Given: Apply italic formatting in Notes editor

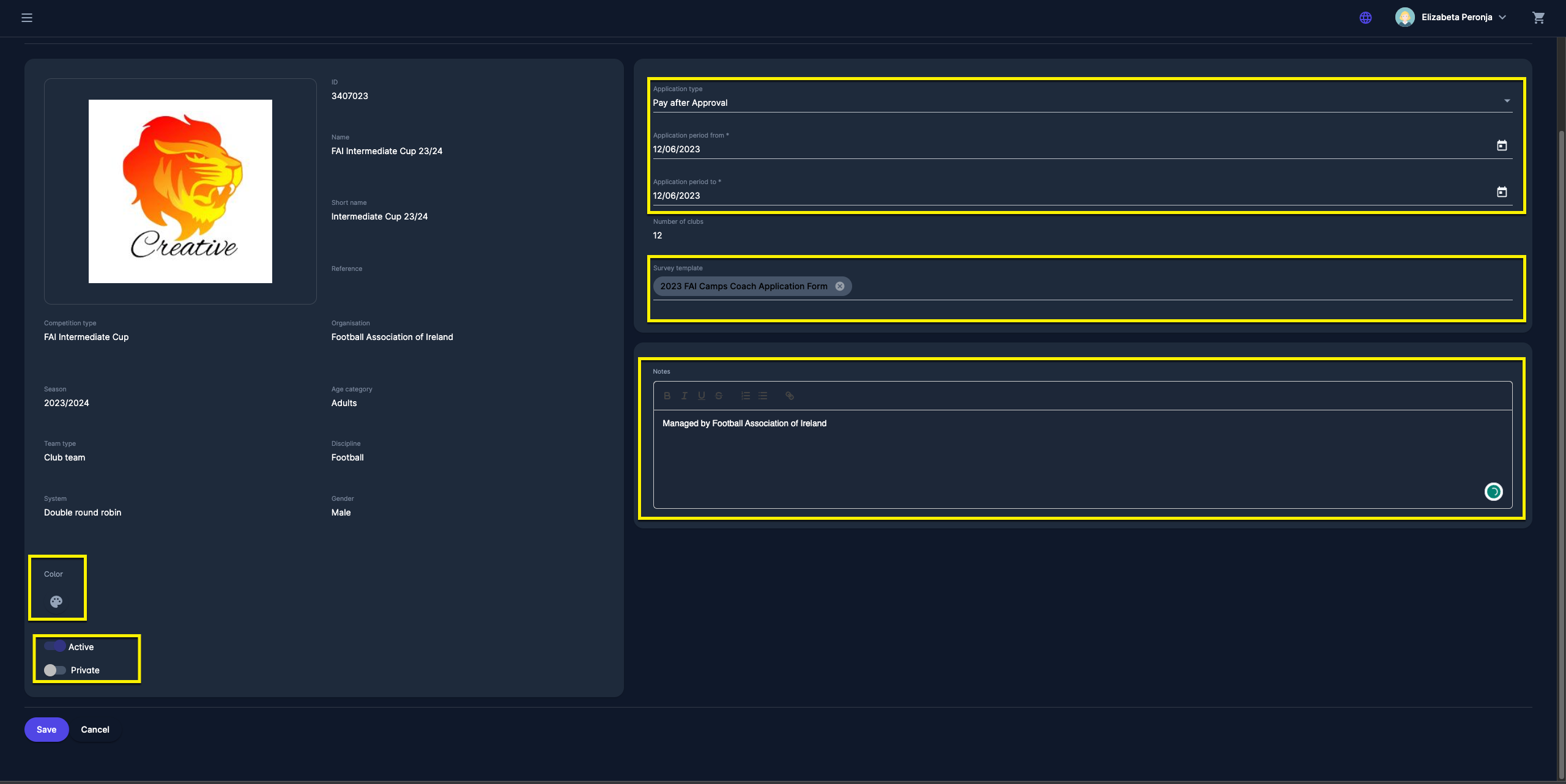Looking at the screenshot, I should [x=684, y=396].
